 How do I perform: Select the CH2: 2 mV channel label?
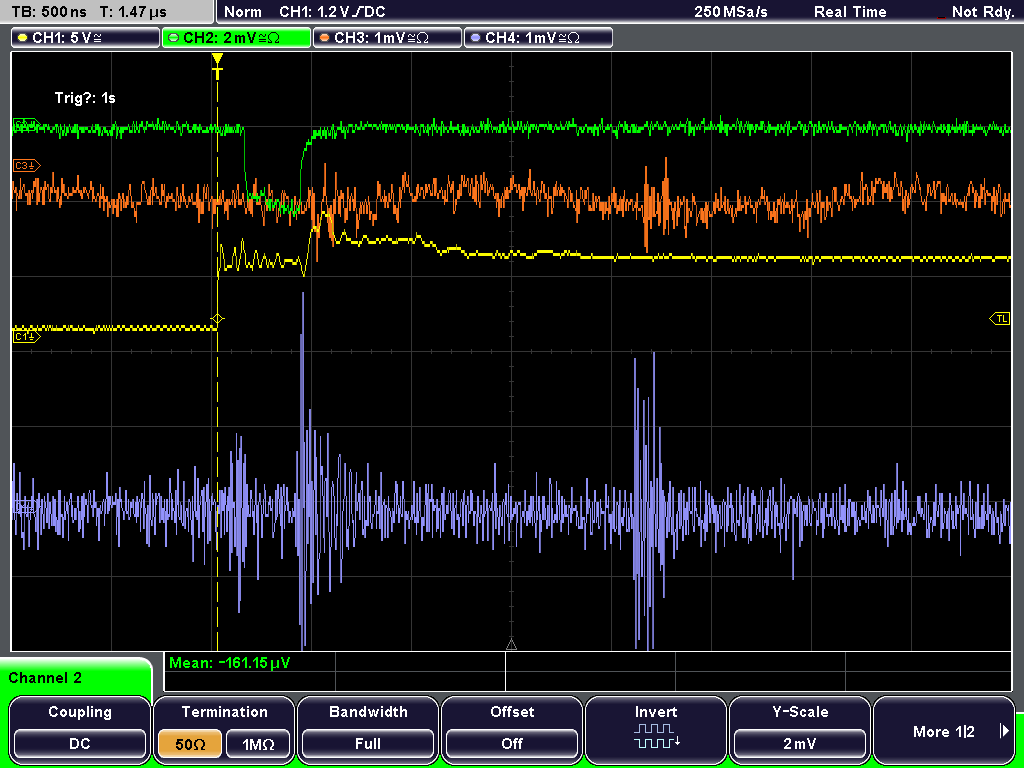236,37
